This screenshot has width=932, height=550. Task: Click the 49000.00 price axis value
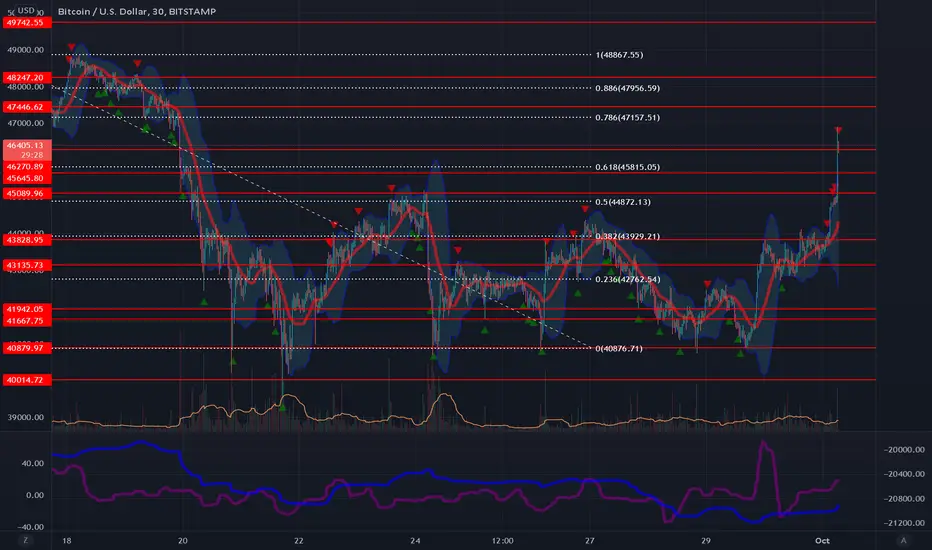(26, 50)
